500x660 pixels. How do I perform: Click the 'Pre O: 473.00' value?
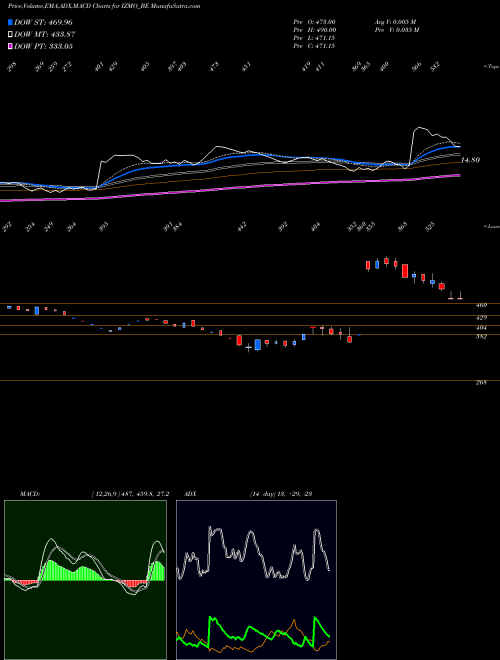(314, 22)
